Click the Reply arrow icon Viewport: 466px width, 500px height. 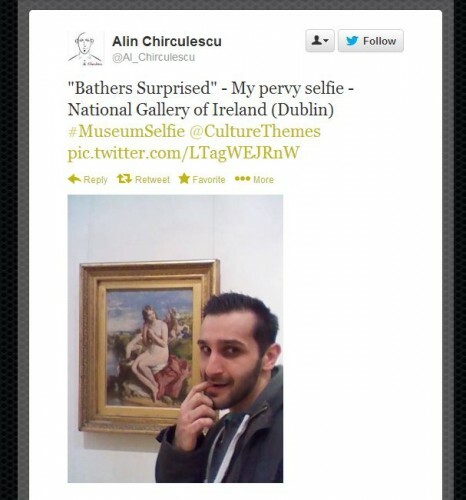tap(74, 179)
